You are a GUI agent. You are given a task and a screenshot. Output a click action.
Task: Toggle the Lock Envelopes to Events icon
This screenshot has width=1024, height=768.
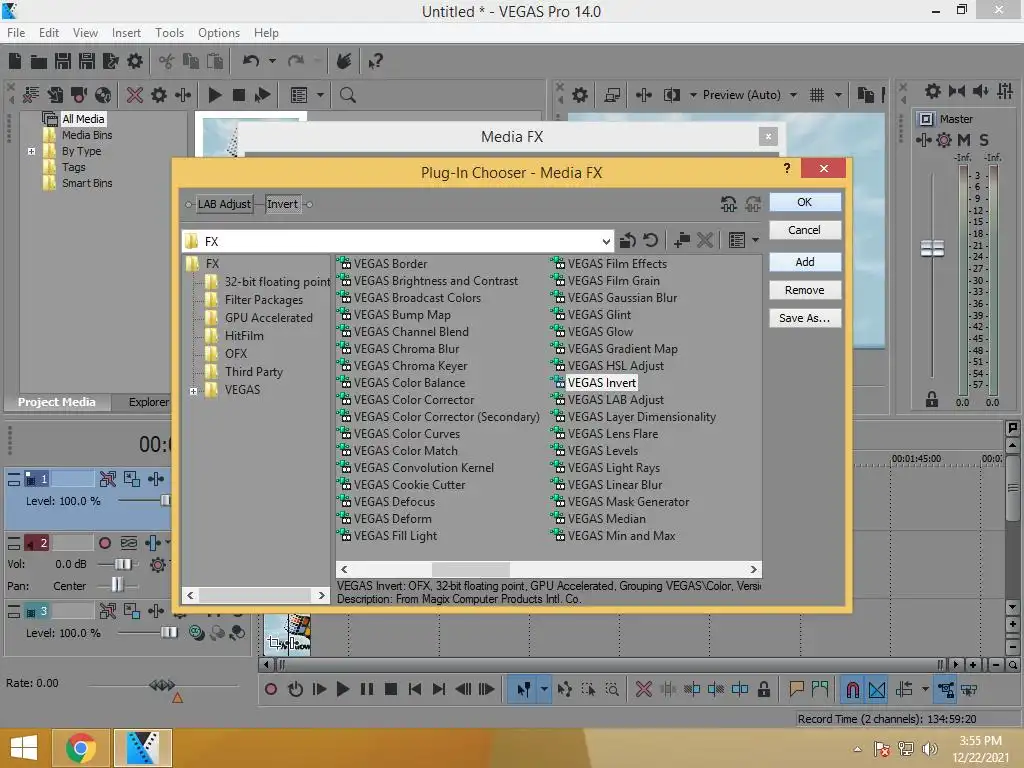tap(945, 690)
